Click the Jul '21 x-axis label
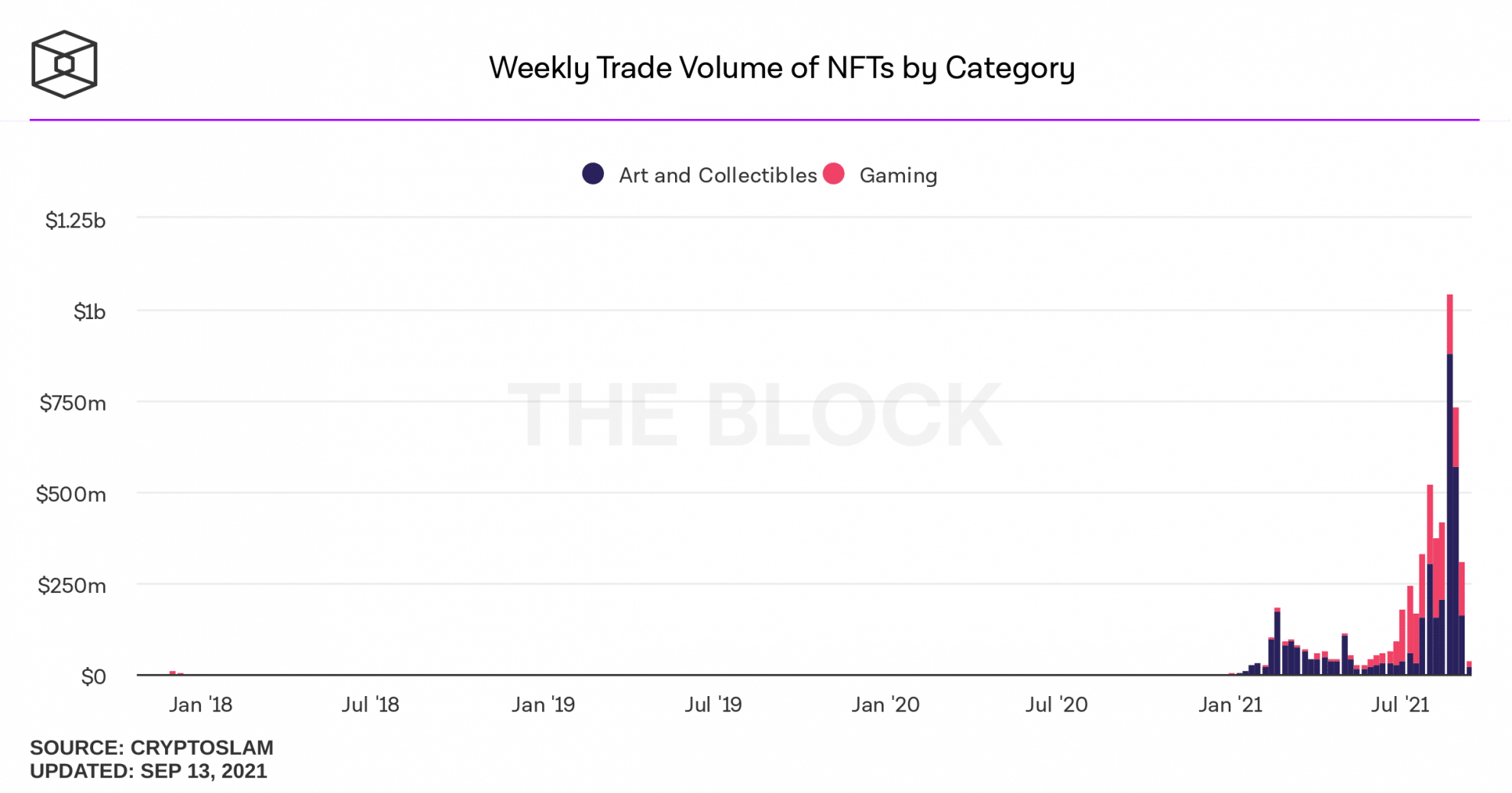1512x793 pixels. 1400,704
